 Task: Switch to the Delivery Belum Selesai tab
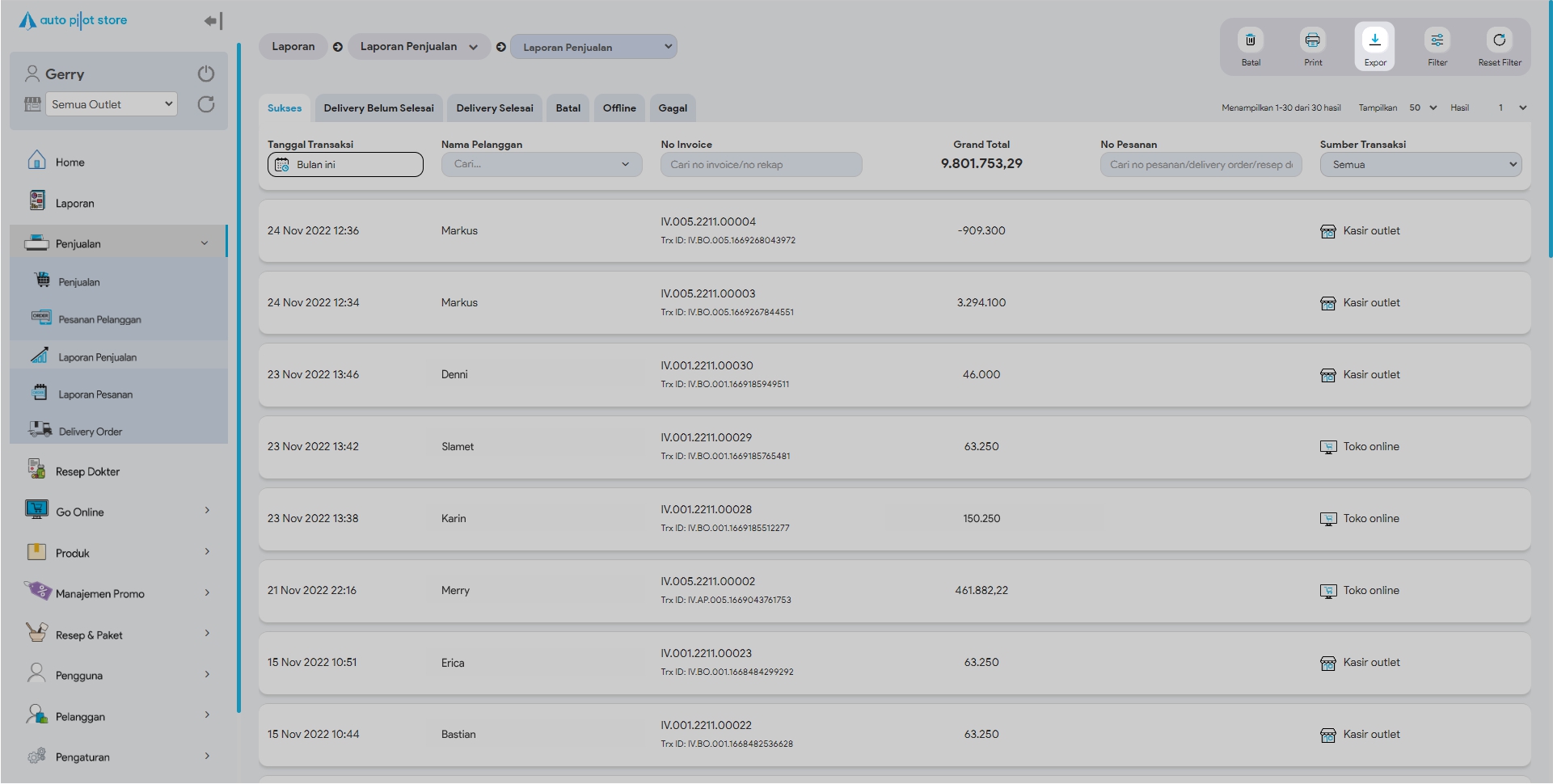click(378, 108)
